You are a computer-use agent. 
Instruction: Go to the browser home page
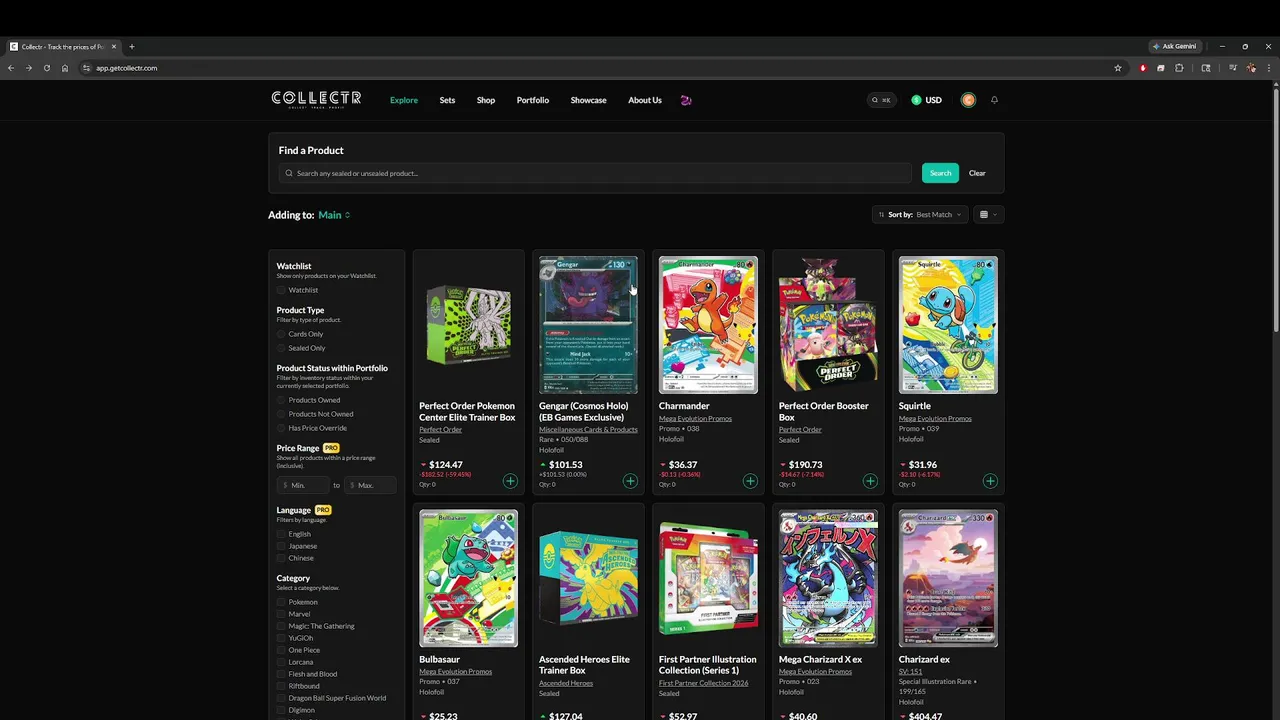[x=65, y=68]
